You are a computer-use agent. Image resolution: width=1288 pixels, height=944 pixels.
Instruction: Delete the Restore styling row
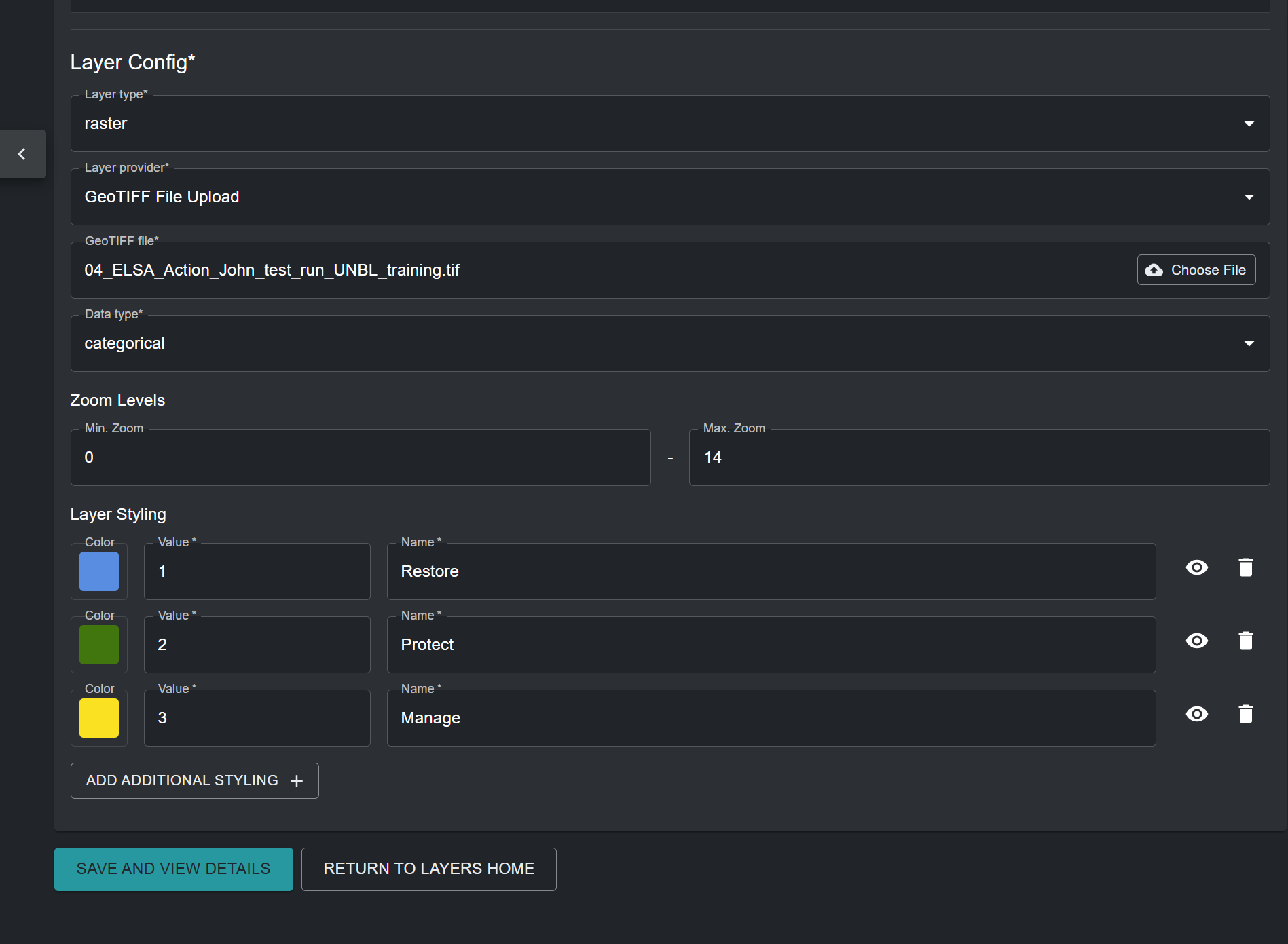1245,567
